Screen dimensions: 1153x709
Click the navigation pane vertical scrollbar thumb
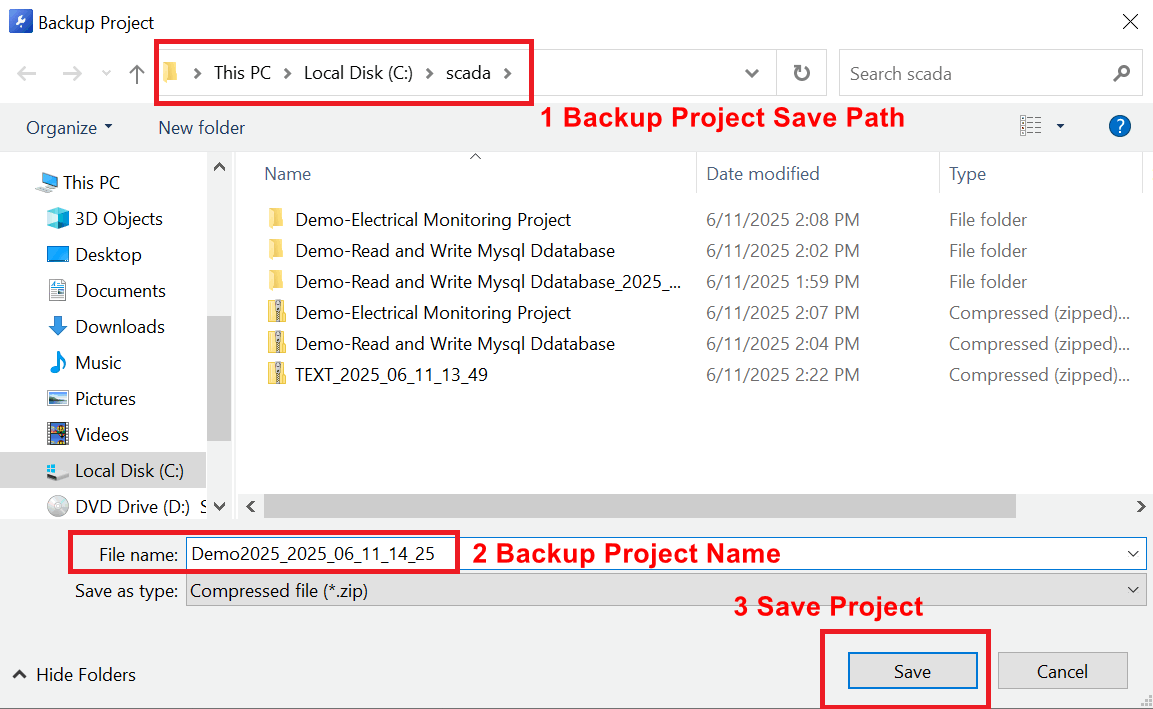(219, 378)
